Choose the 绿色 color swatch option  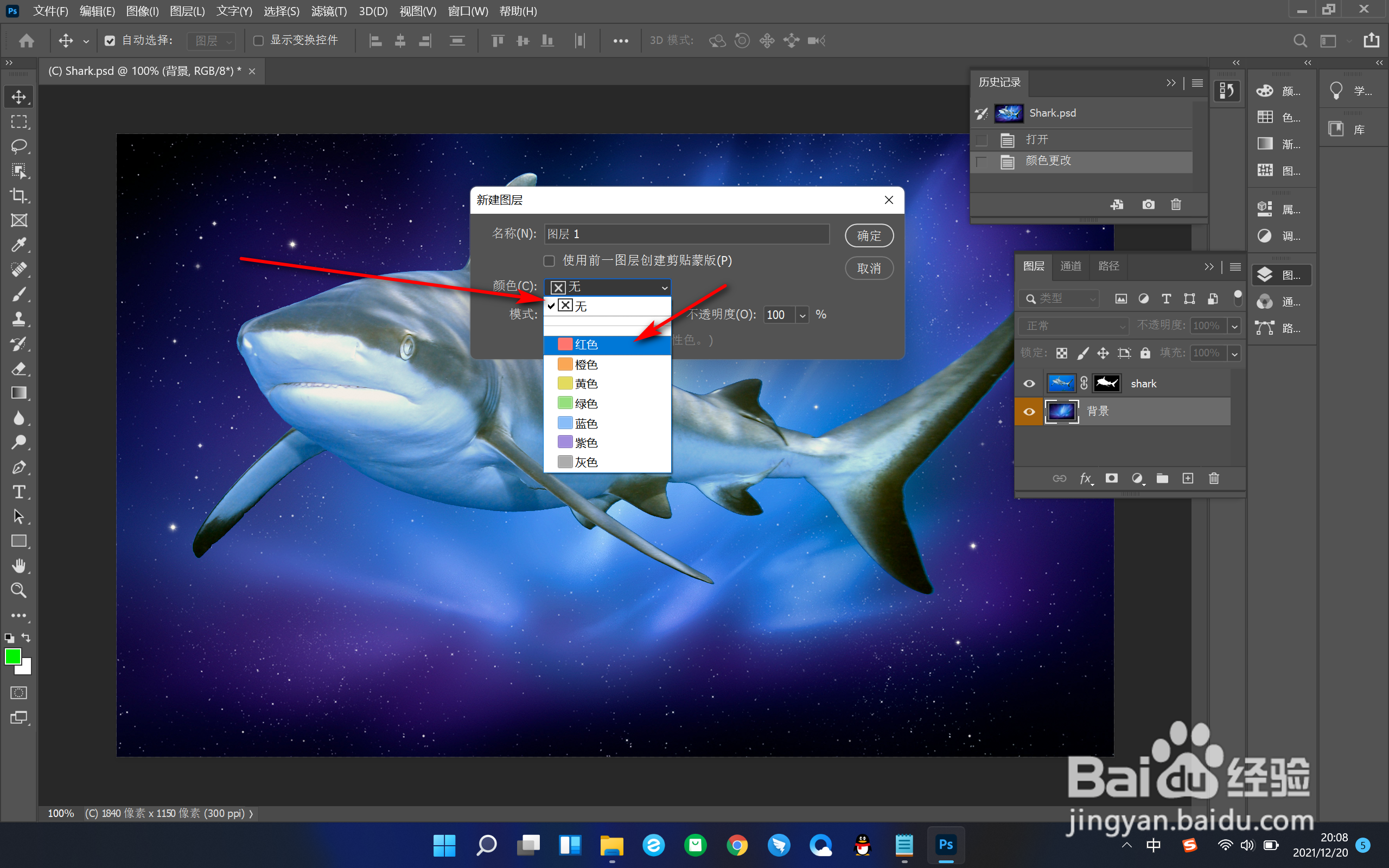(x=607, y=404)
